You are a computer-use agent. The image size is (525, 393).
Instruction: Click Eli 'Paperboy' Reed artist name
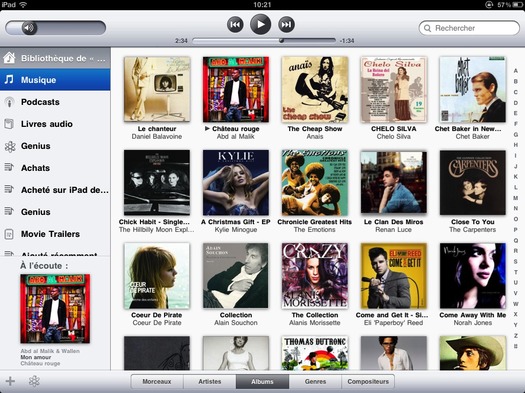[x=394, y=323]
